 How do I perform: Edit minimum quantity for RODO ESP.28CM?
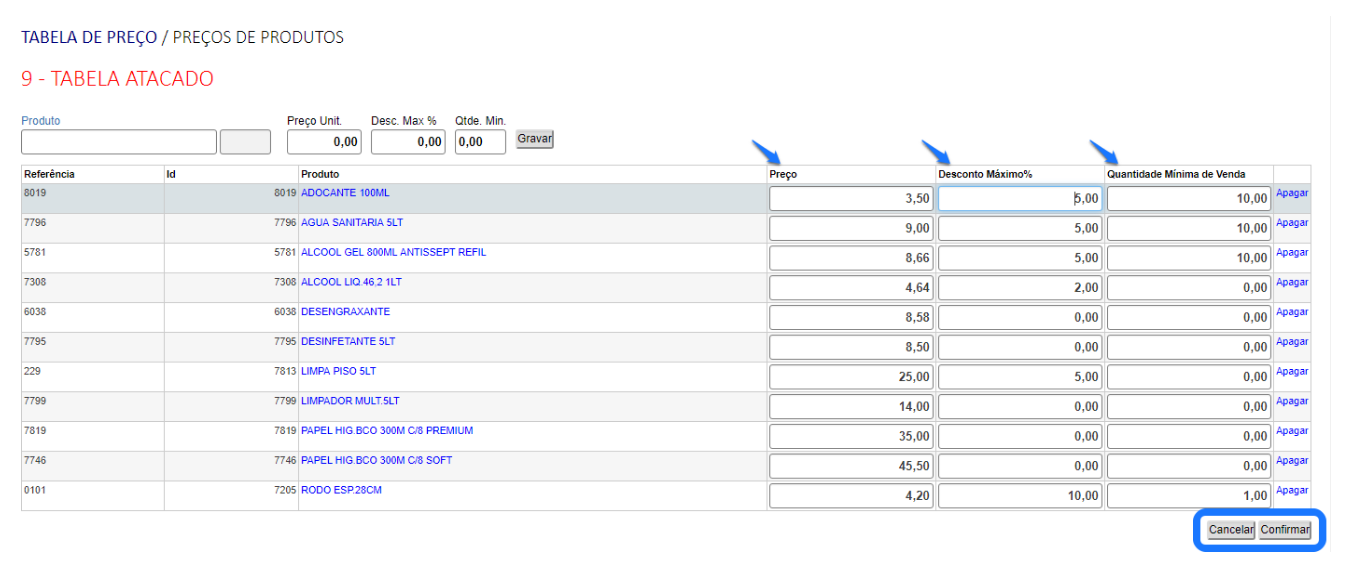coord(1189,496)
